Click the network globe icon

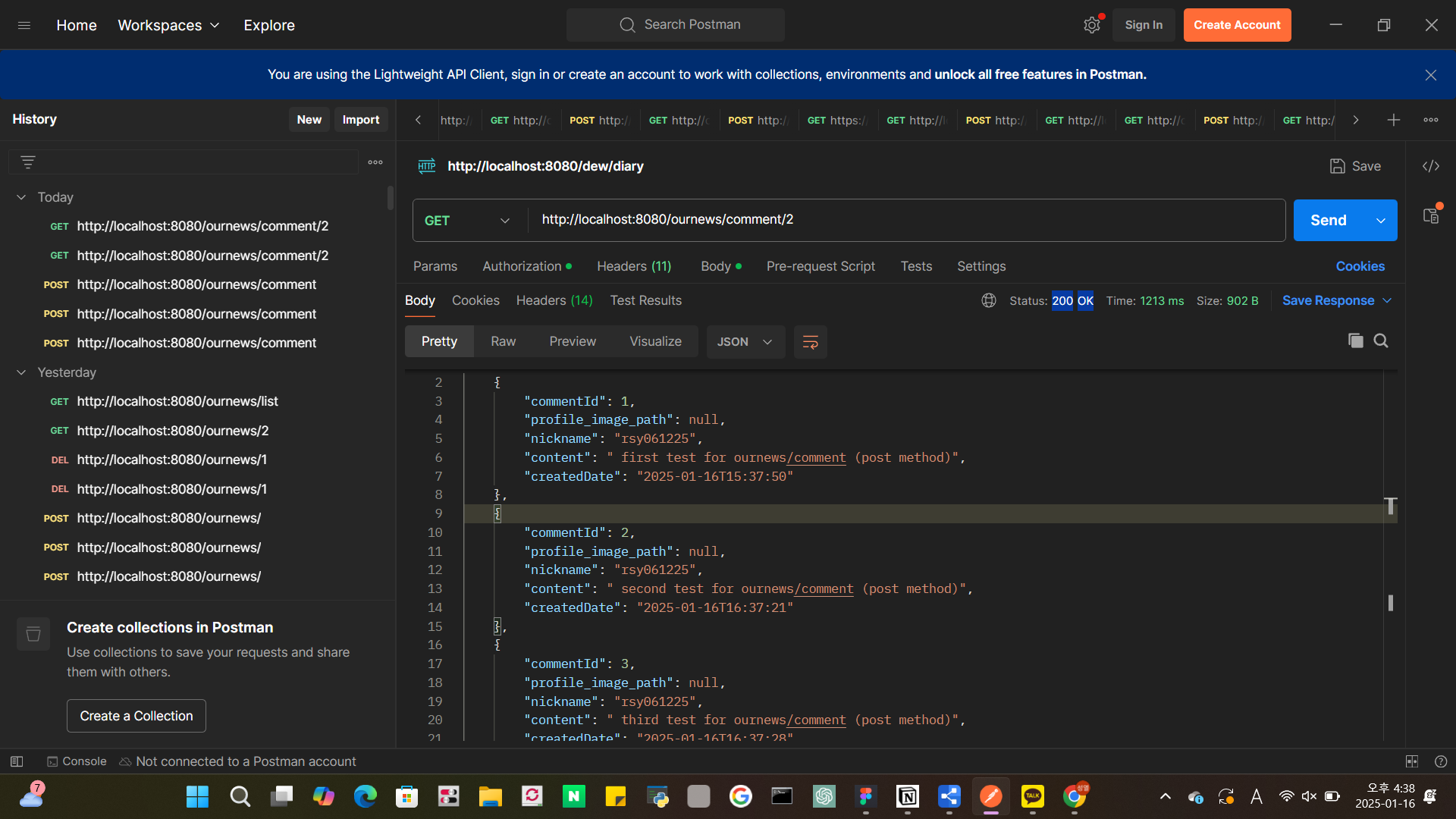[989, 301]
